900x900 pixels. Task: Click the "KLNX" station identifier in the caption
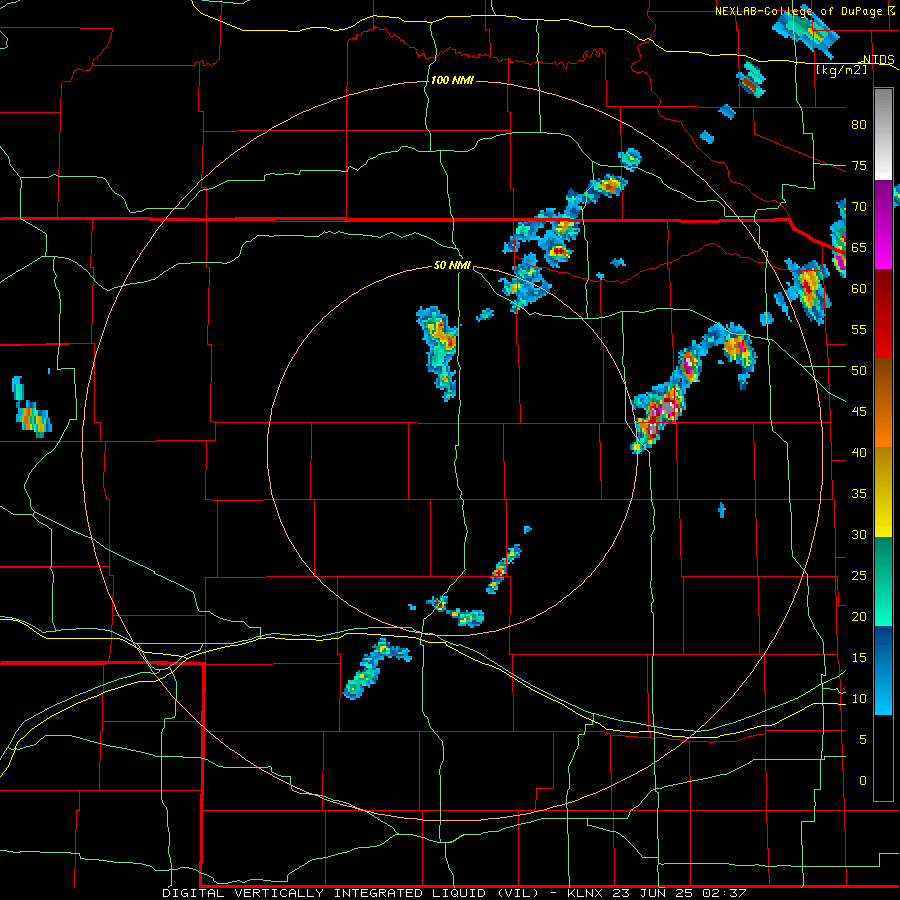(x=585, y=893)
